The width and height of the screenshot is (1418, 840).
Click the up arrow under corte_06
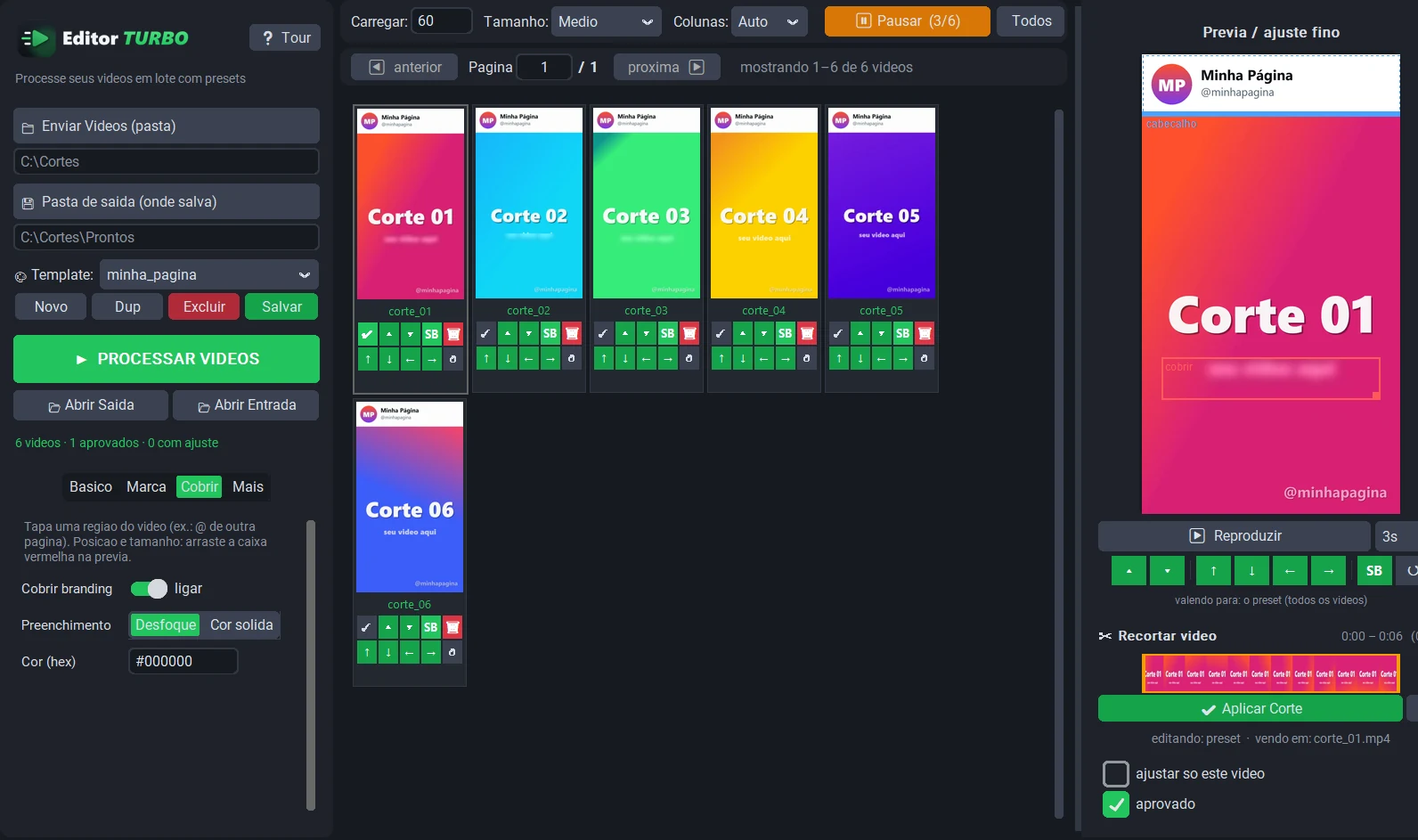(x=367, y=653)
